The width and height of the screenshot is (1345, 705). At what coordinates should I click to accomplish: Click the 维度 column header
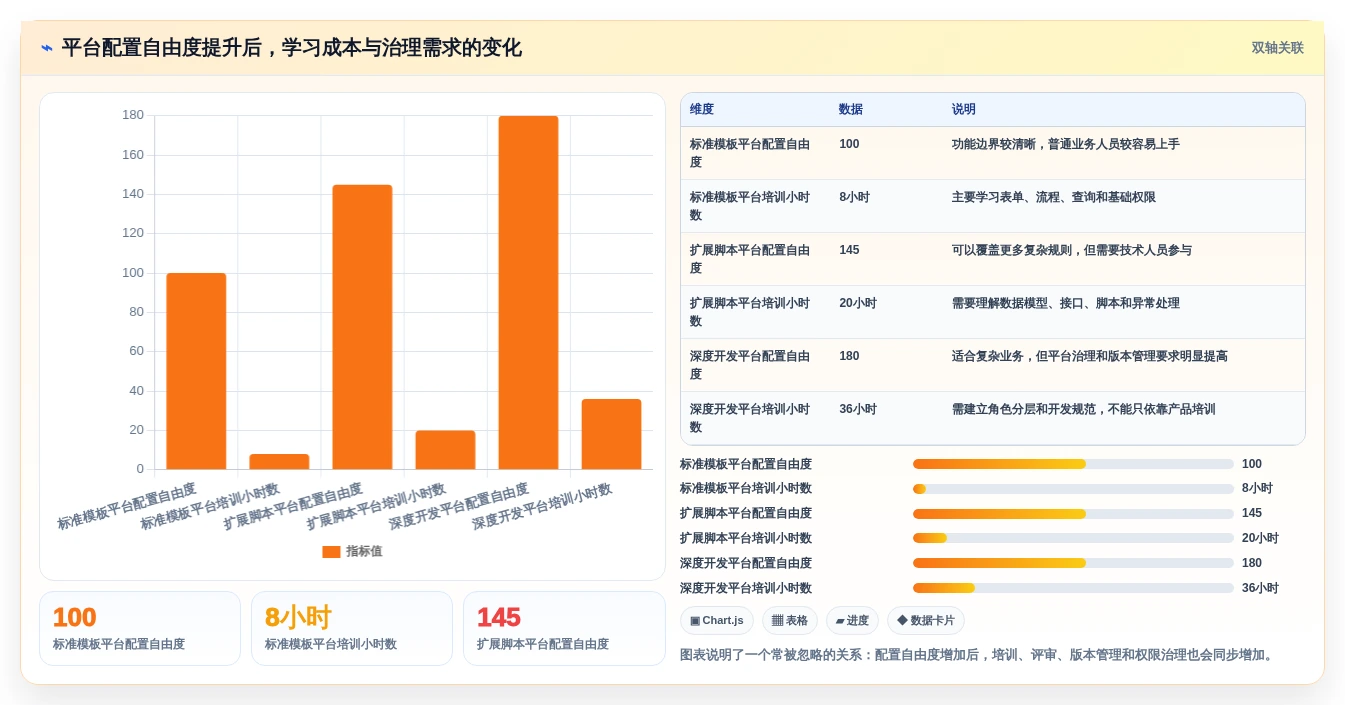(702, 109)
